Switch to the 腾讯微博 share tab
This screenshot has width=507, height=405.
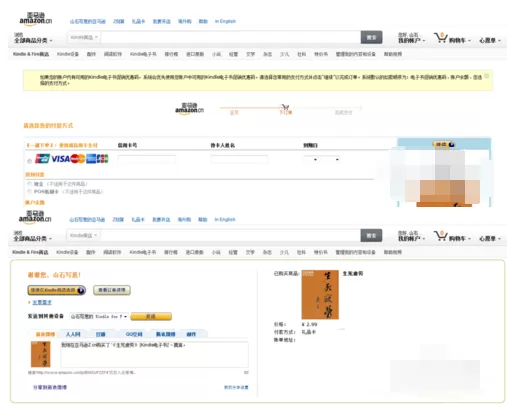(165, 334)
